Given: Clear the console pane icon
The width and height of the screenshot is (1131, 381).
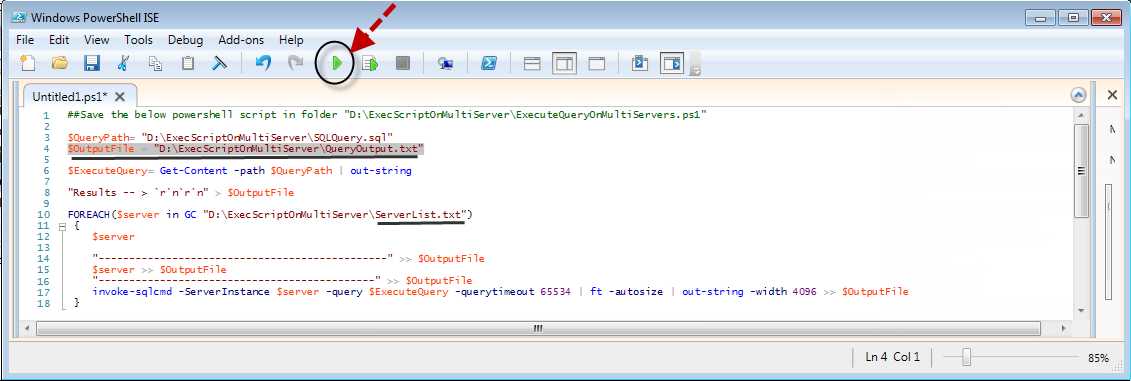Looking at the screenshot, I should 219,64.
